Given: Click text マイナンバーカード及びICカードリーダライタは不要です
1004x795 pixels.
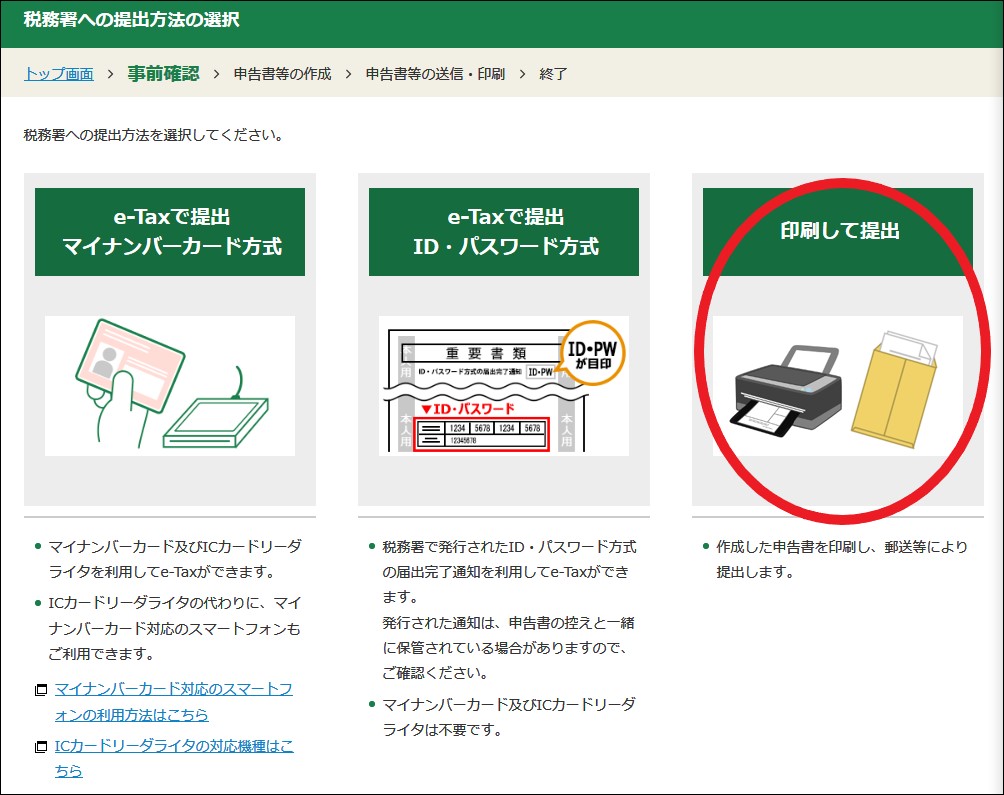Looking at the screenshot, I should point(509,717).
